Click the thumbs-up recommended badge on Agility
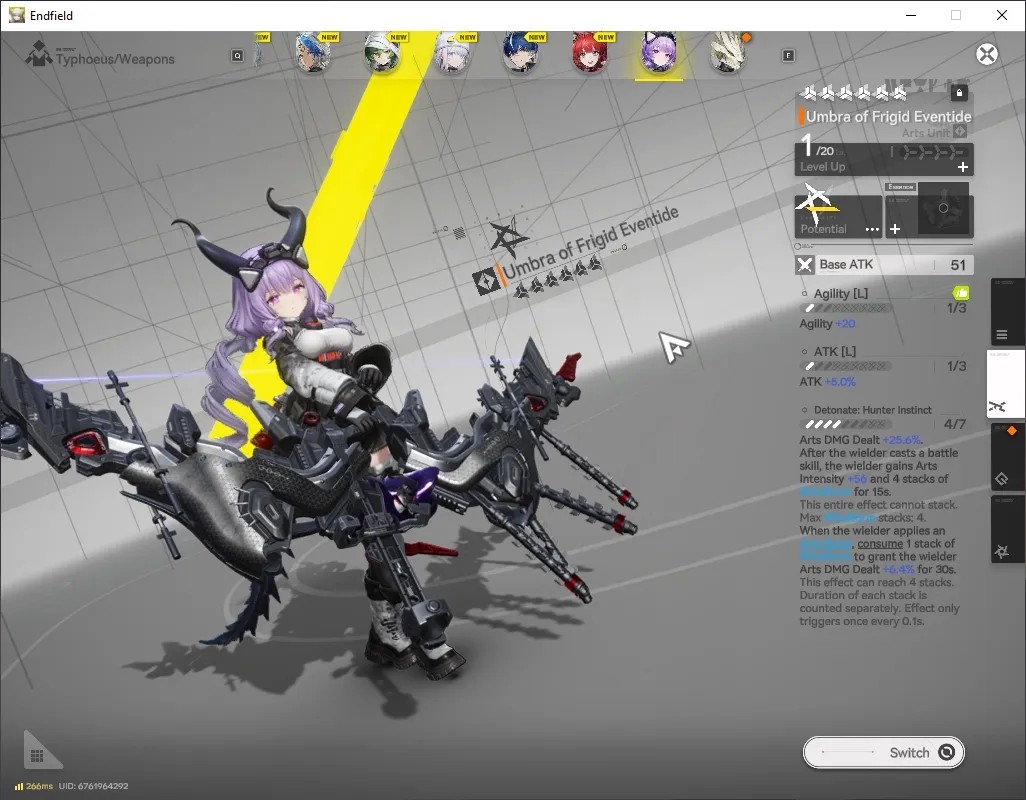1026x800 pixels. [961, 292]
